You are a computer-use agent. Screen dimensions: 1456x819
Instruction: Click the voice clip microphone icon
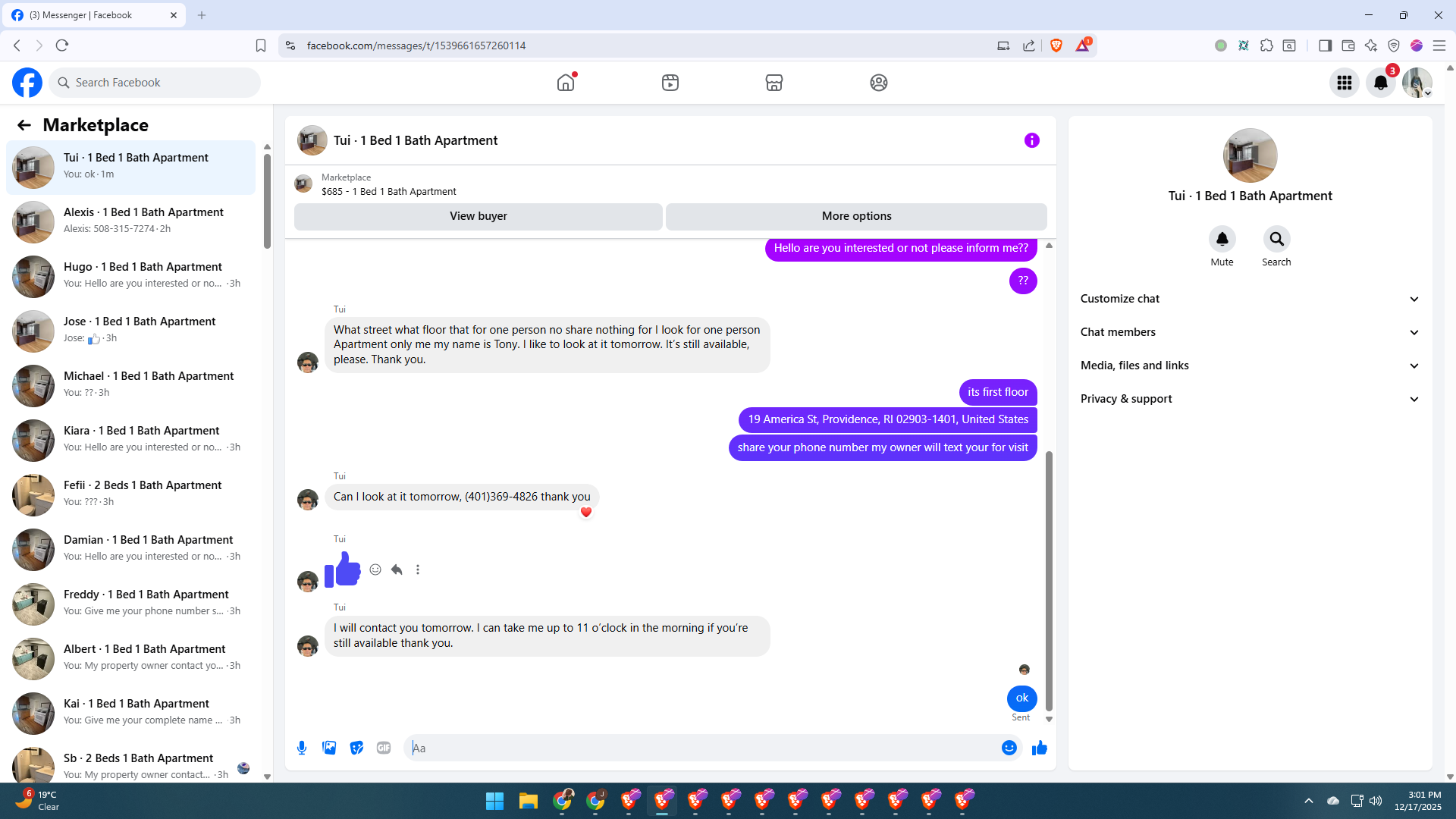click(302, 748)
